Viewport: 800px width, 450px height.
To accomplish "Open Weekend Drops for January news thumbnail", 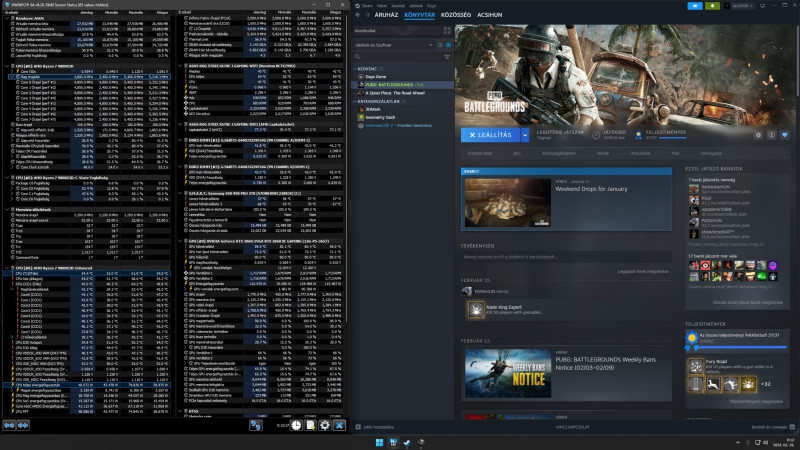I will (x=508, y=203).
